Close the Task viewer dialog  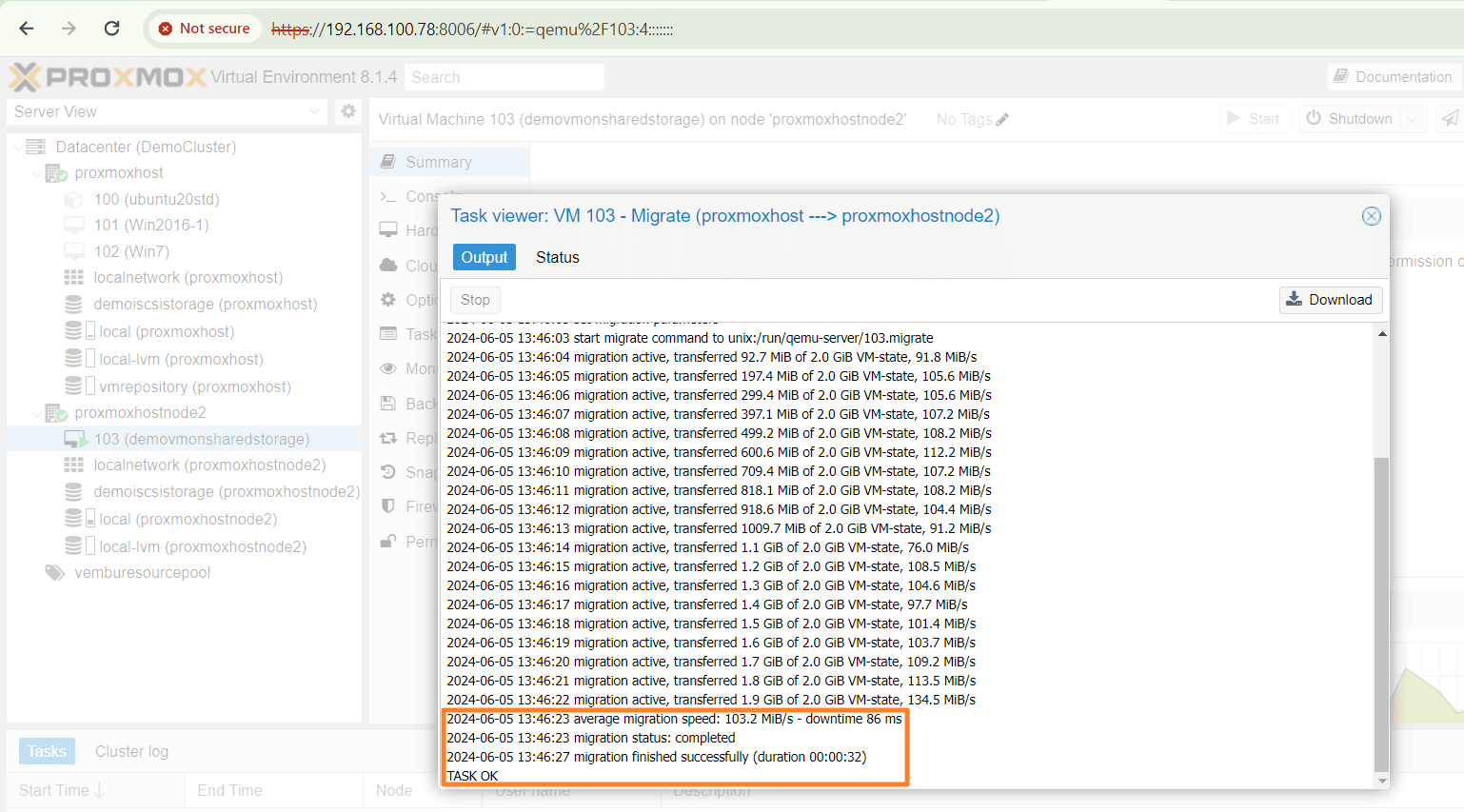[1372, 216]
